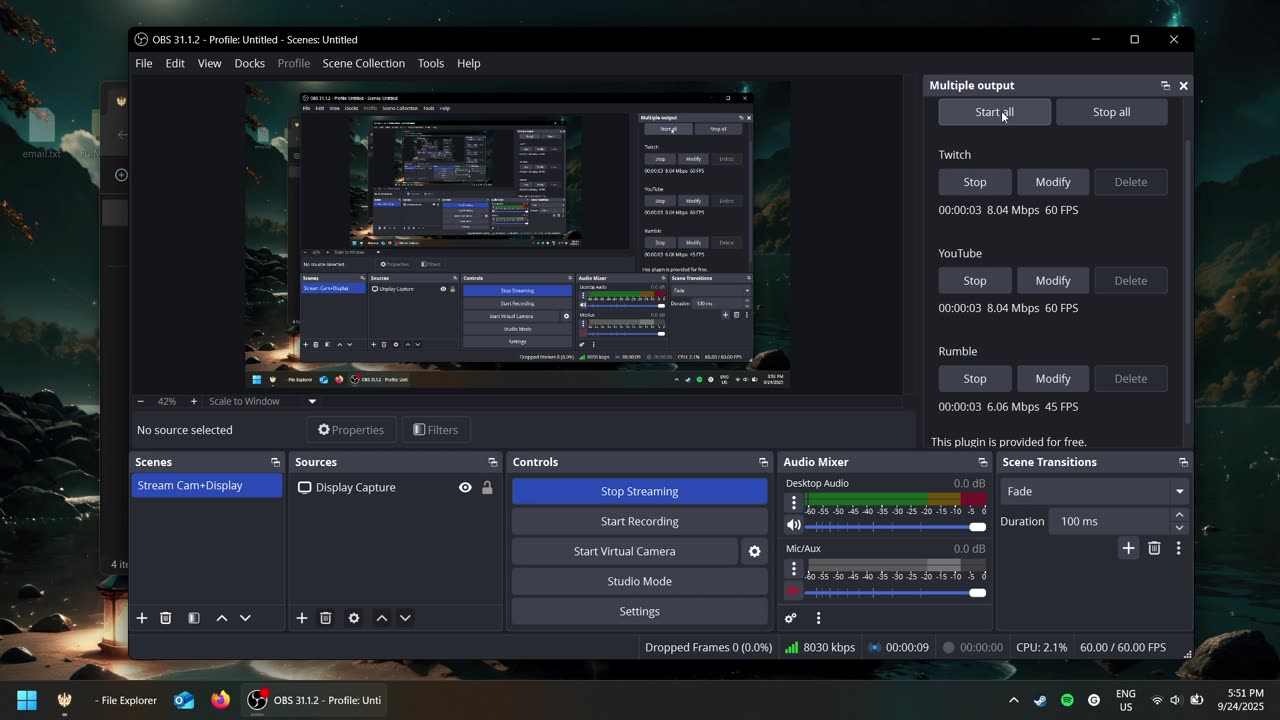Float the Scene Transitions dock

(x=1183, y=462)
